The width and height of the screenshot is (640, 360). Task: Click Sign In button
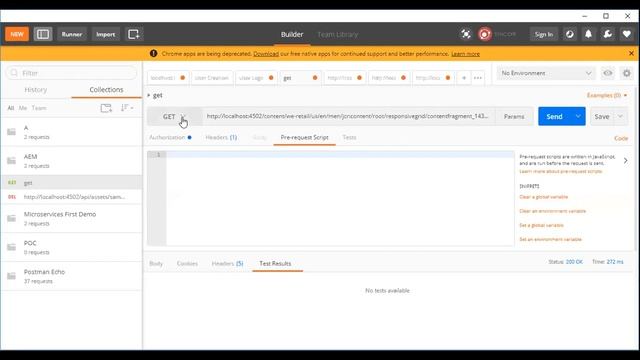544,34
